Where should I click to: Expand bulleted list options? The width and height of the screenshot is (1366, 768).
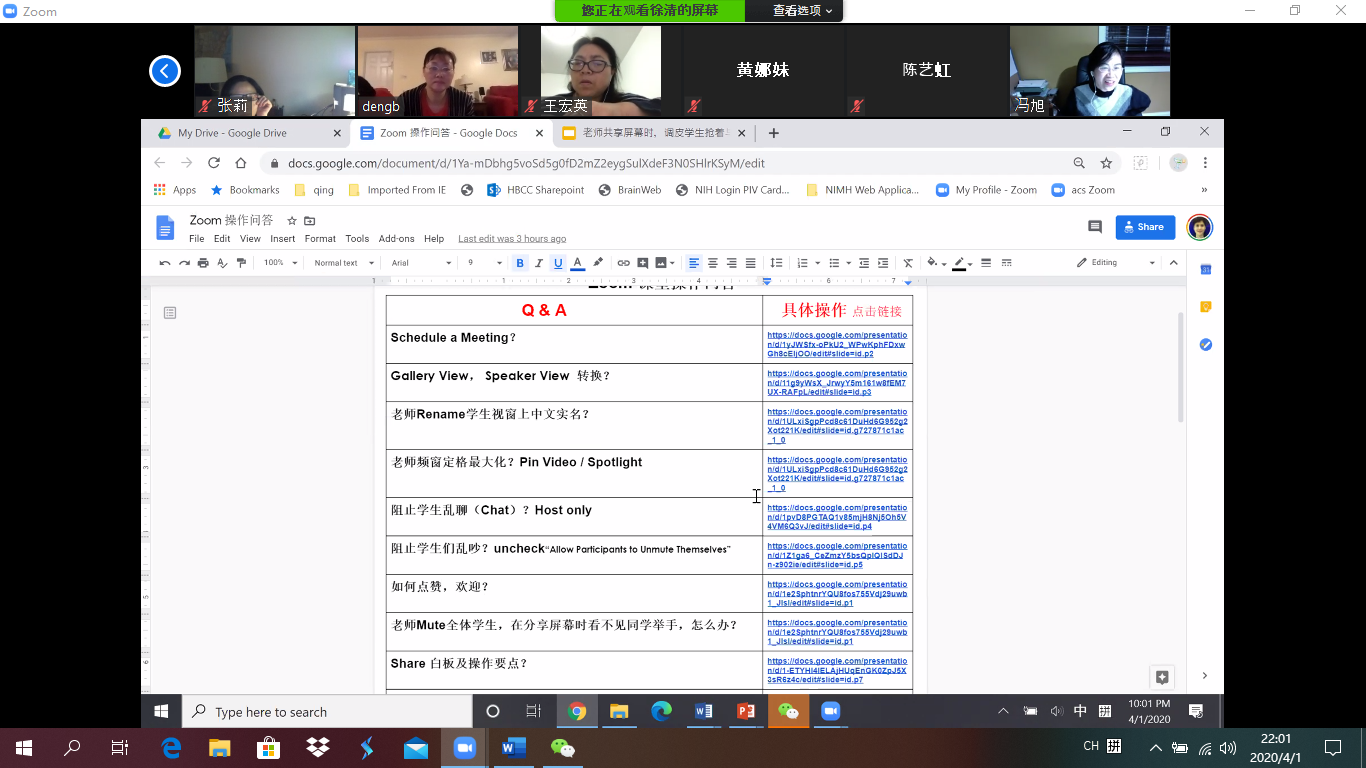(x=848, y=263)
